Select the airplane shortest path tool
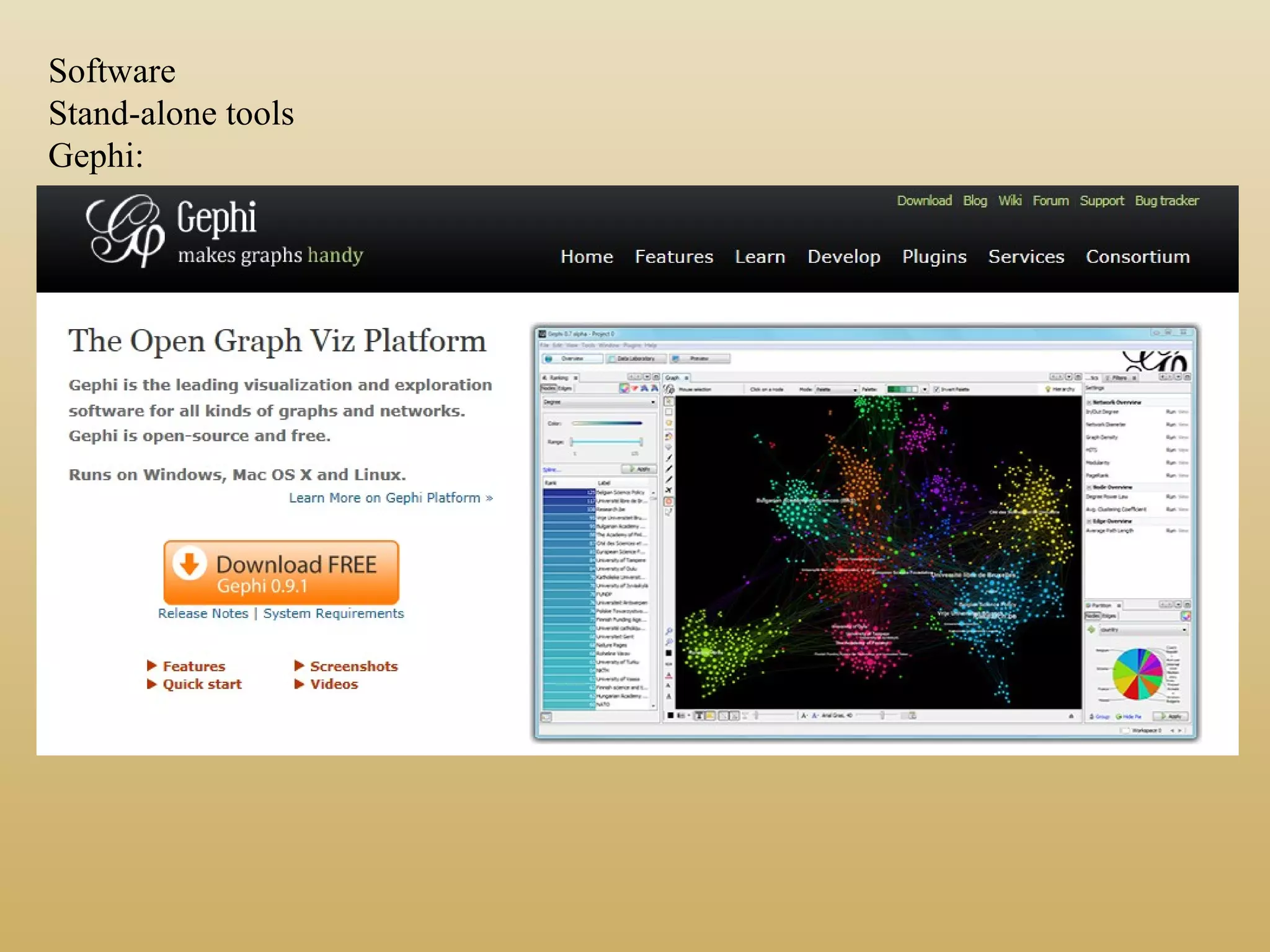Viewport: 1270px width, 952px height. (668, 490)
